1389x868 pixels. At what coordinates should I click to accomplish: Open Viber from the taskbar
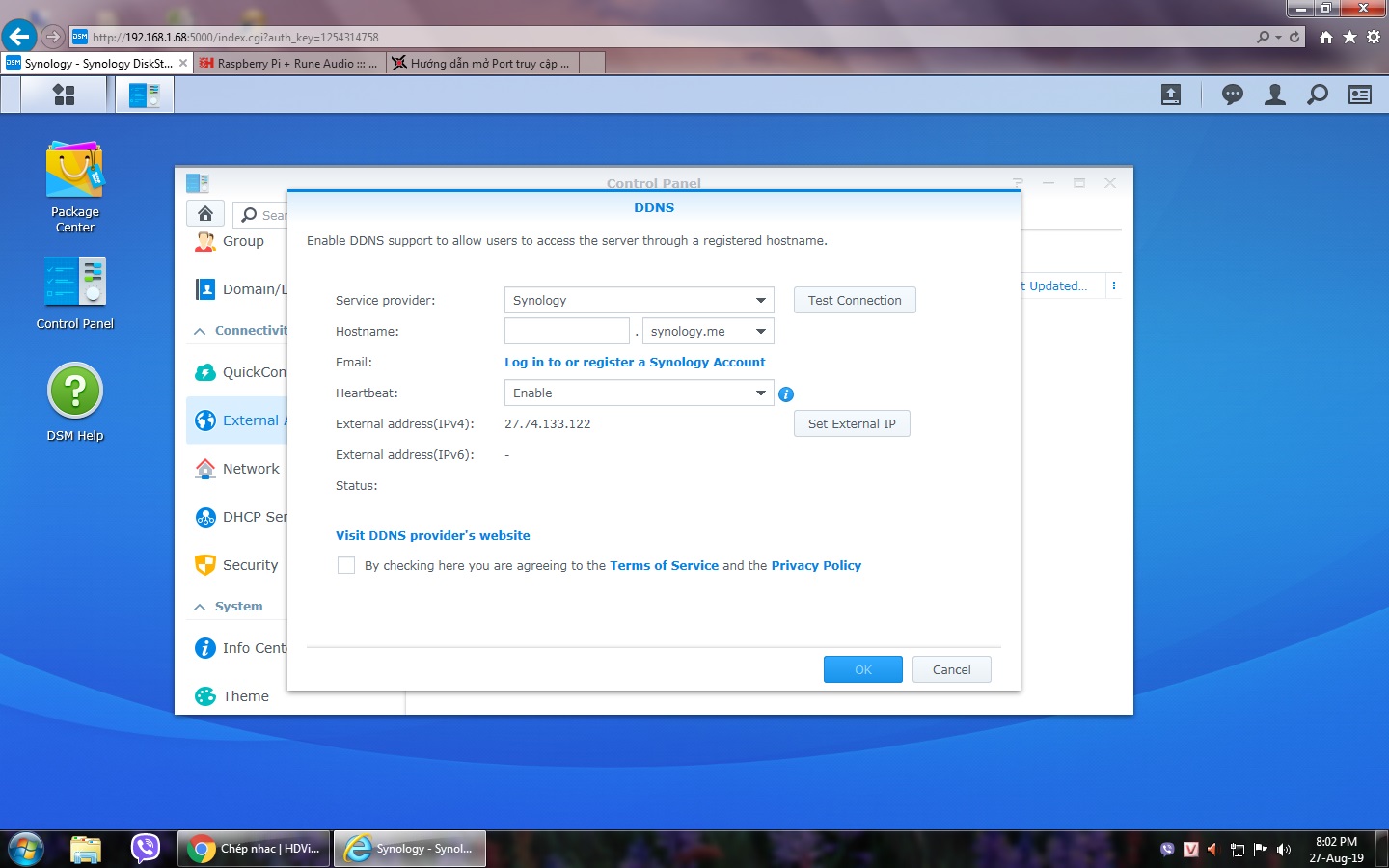(x=145, y=849)
